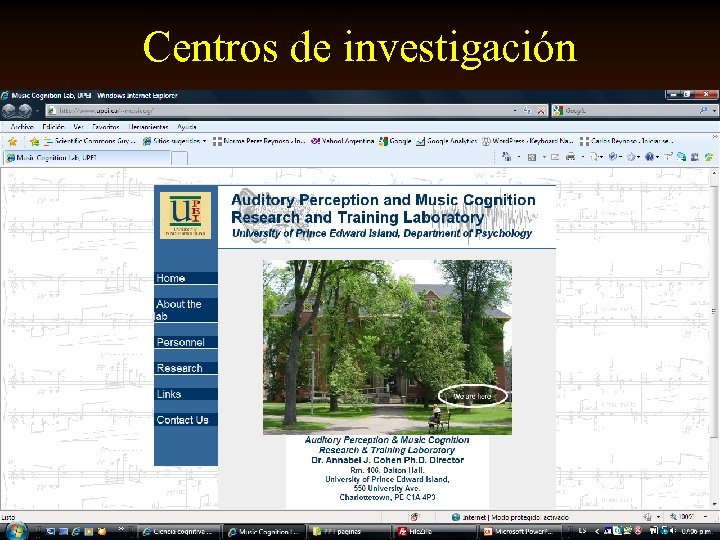
Task: Open the Ayuda menu
Action: click(x=186, y=127)
